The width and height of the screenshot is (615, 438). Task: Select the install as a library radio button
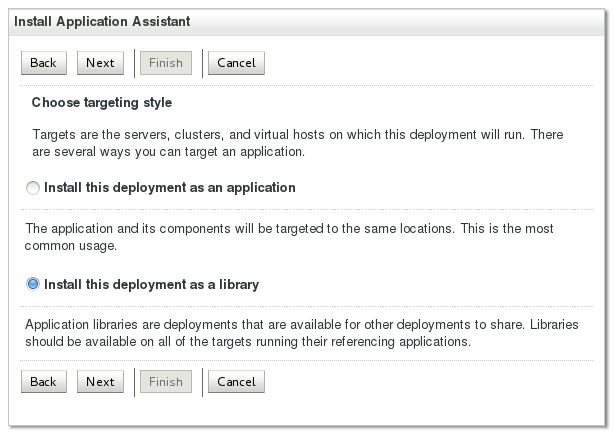[33, 285]
